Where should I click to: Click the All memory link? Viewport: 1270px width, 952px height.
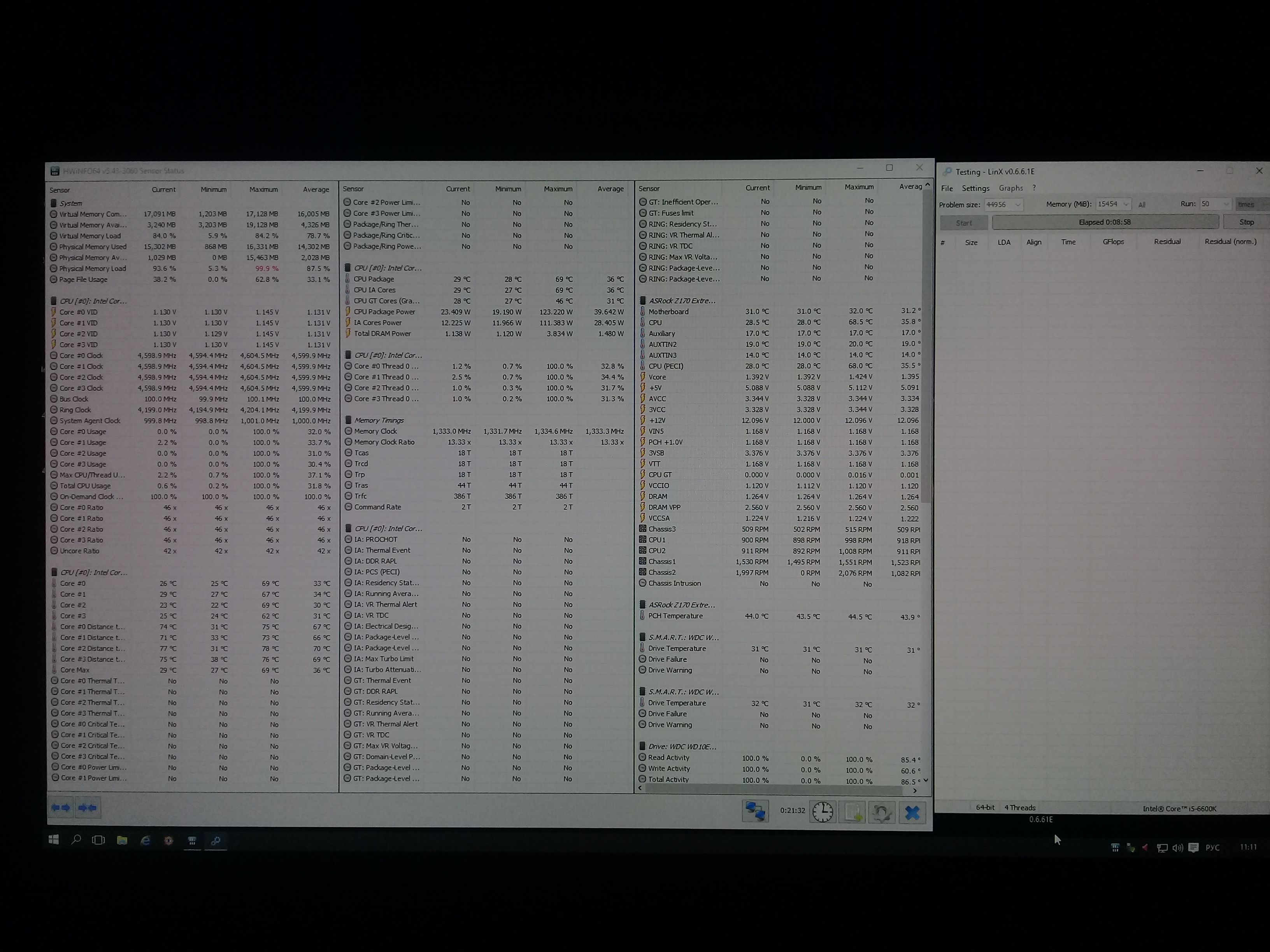(x=1141, y=205)
